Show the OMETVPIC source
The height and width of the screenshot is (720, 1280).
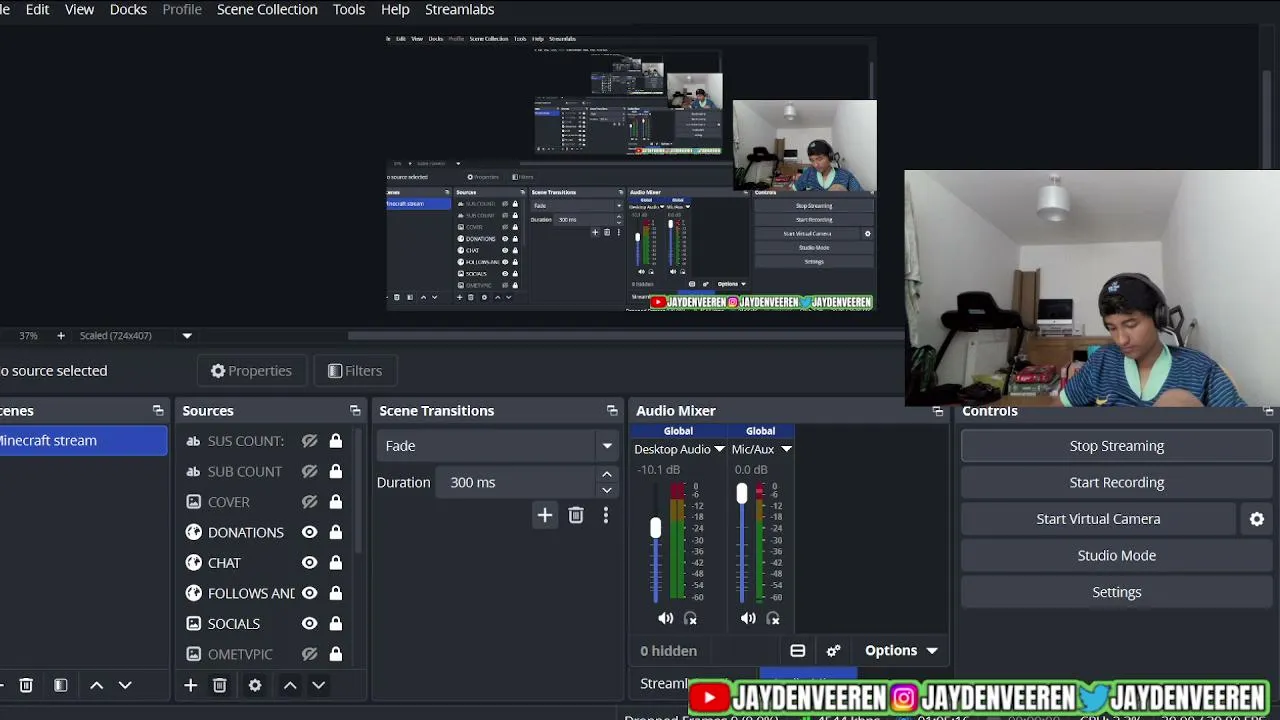tap(310, 654)
